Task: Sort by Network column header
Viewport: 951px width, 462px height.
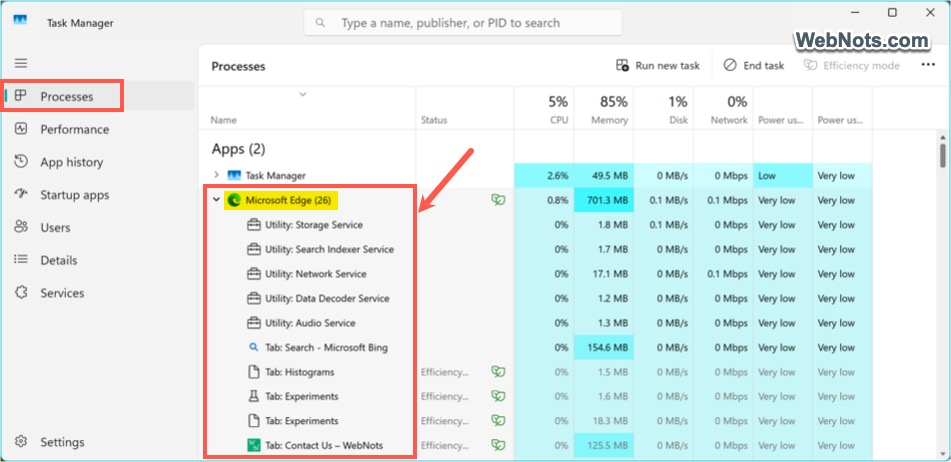Action: point(723,109)
